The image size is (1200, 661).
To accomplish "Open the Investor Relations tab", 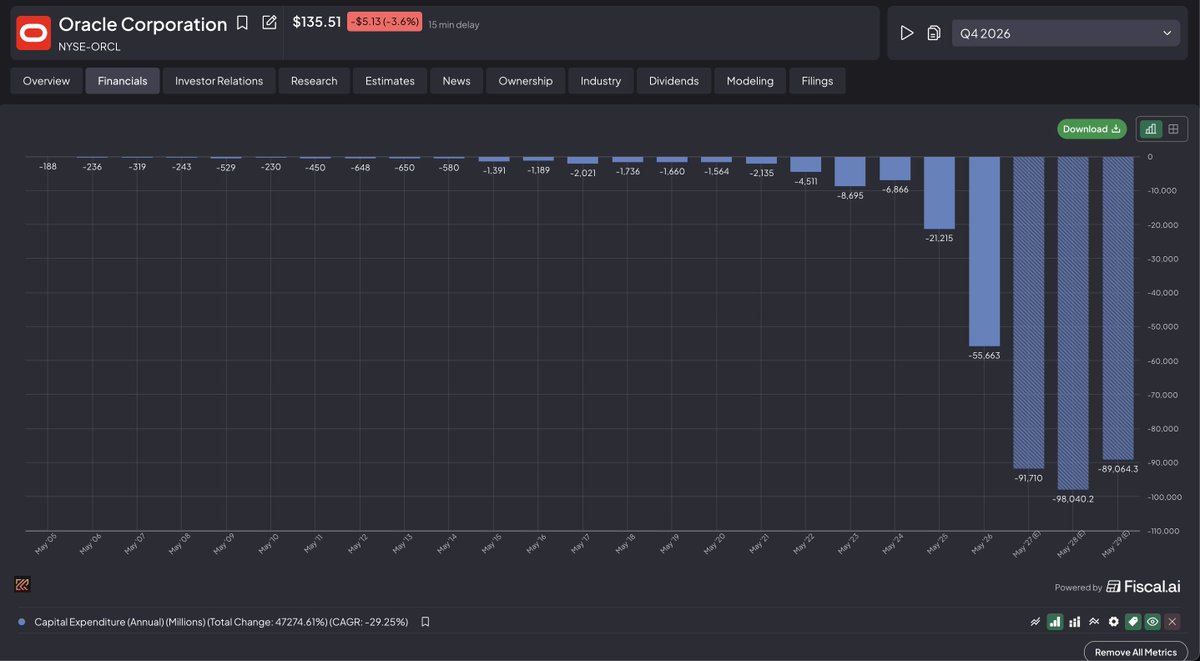I will tap(219, 81).
